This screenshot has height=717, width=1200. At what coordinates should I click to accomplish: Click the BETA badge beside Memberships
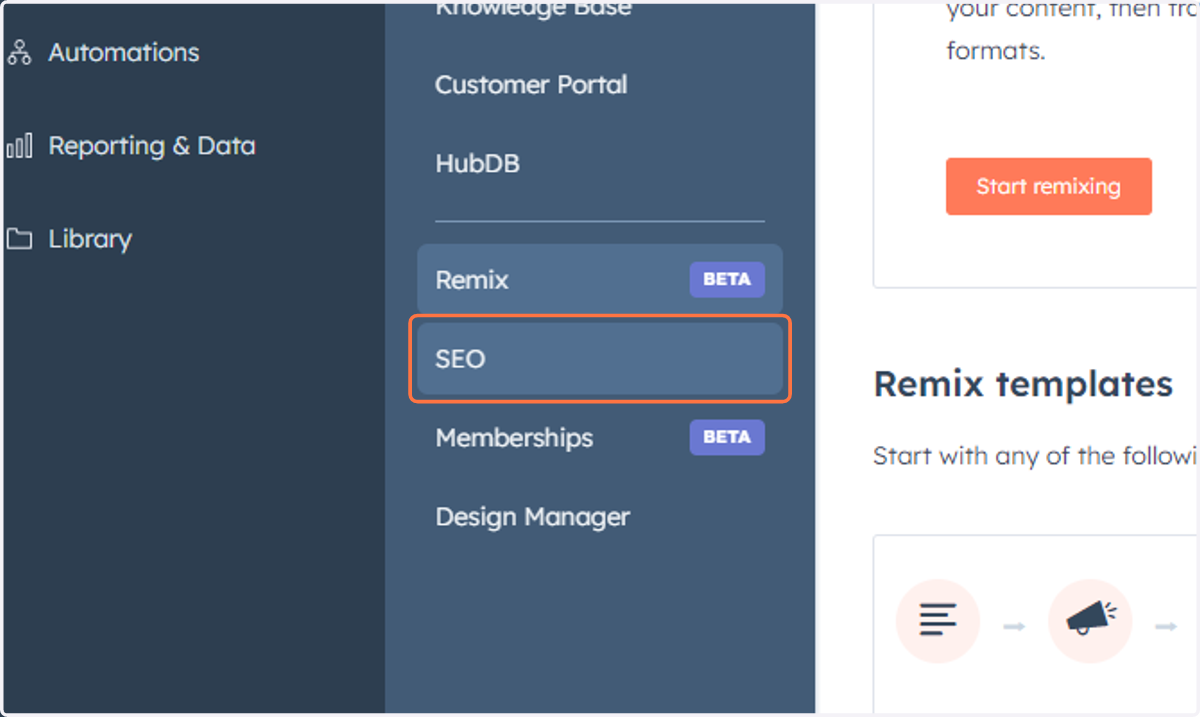tap(727, 438)
